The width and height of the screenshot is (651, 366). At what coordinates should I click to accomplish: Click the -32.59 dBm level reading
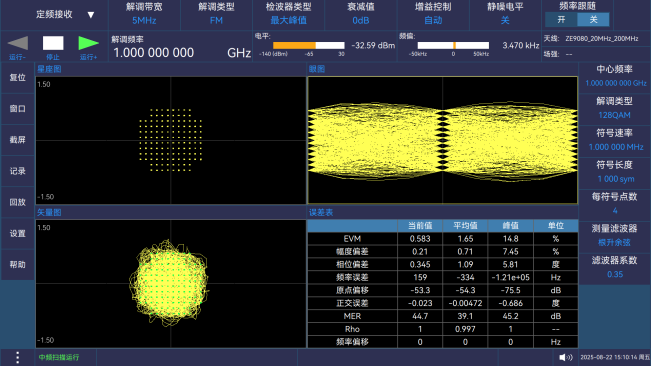tap(373, 45)
